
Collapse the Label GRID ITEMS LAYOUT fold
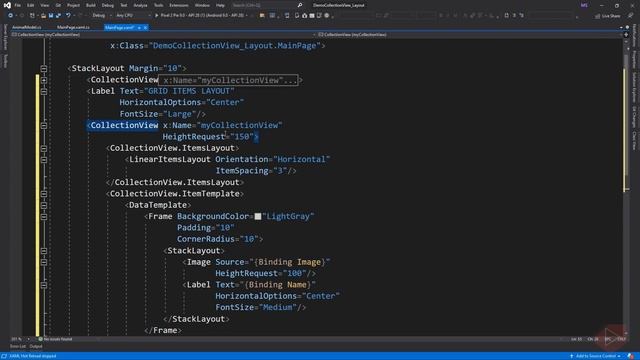tap(44, 91)
